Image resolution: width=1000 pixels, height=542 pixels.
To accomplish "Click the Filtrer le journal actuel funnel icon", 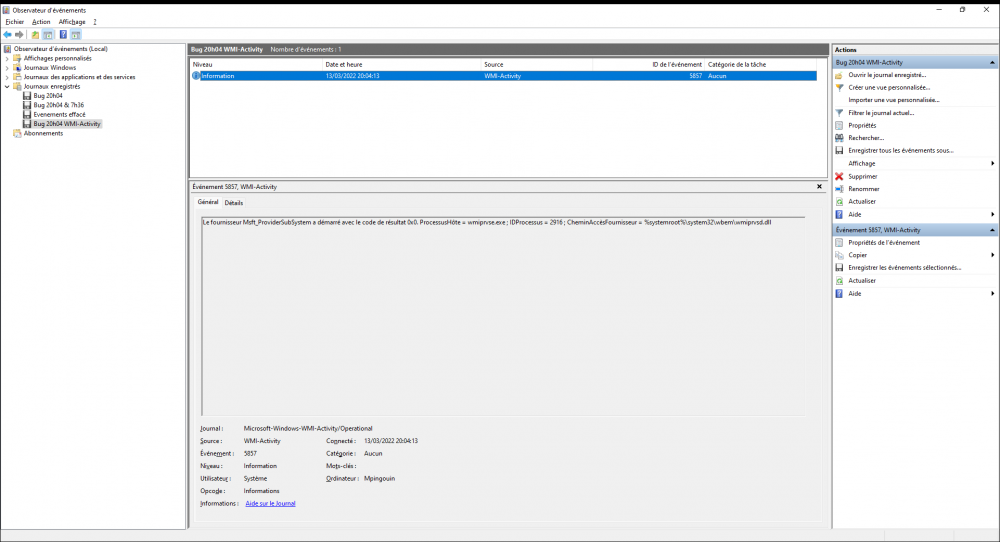I will (839, 113).
